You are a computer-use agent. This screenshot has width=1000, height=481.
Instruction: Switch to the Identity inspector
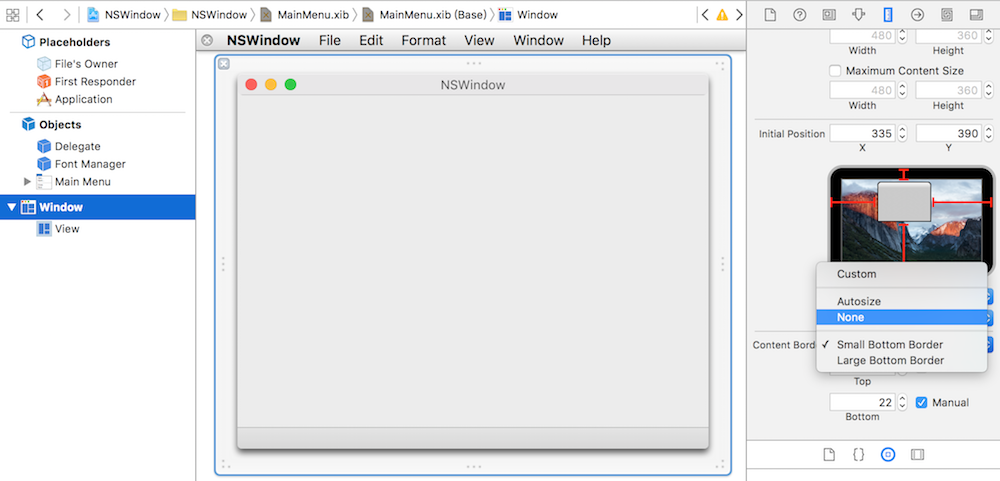tap(829, 15)
